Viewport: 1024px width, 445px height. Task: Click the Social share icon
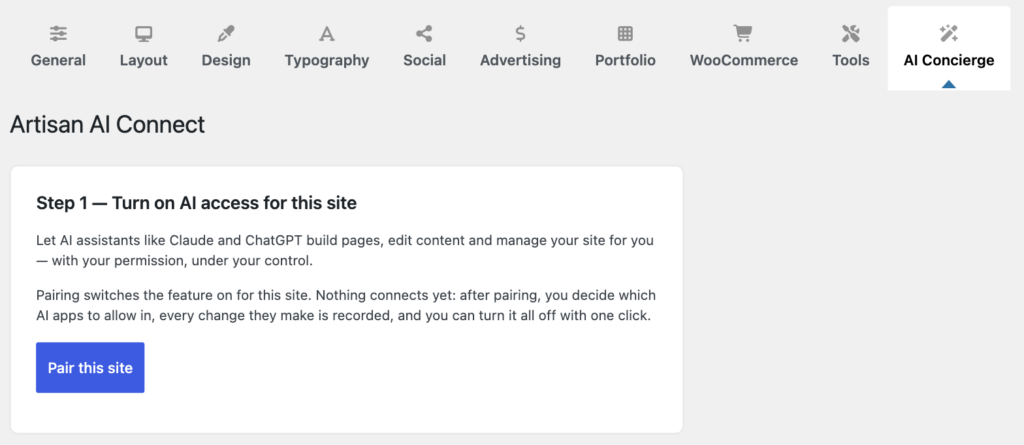[x=424, y=33]
